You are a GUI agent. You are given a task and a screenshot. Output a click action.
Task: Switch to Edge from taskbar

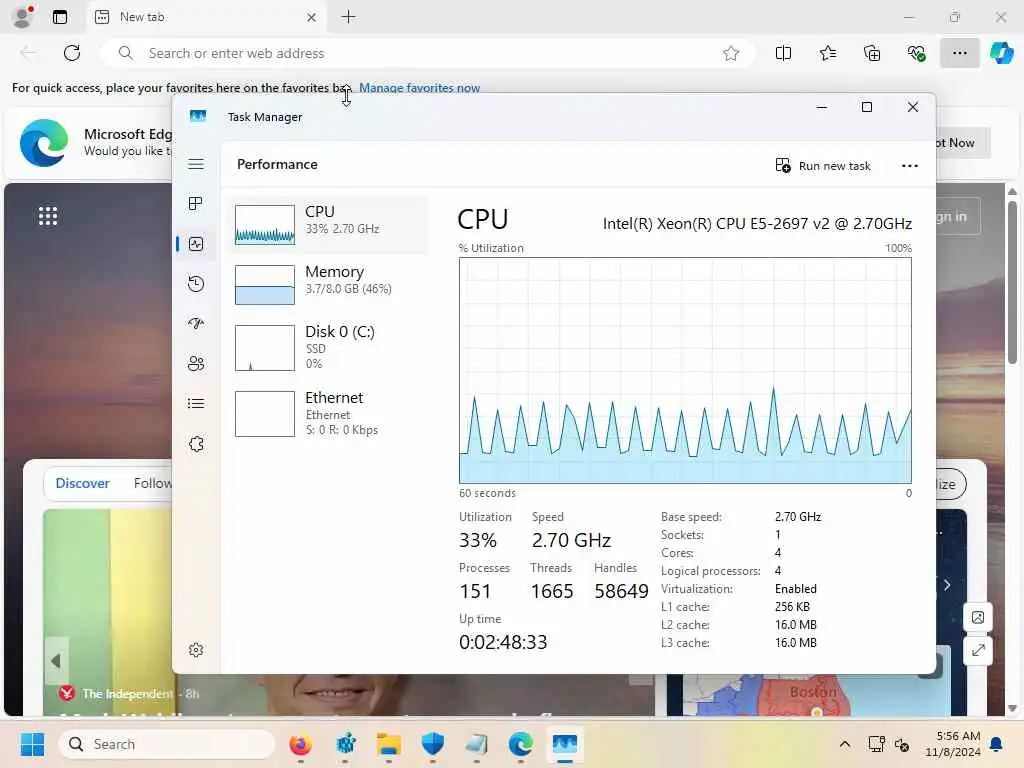tap(520, 744)
